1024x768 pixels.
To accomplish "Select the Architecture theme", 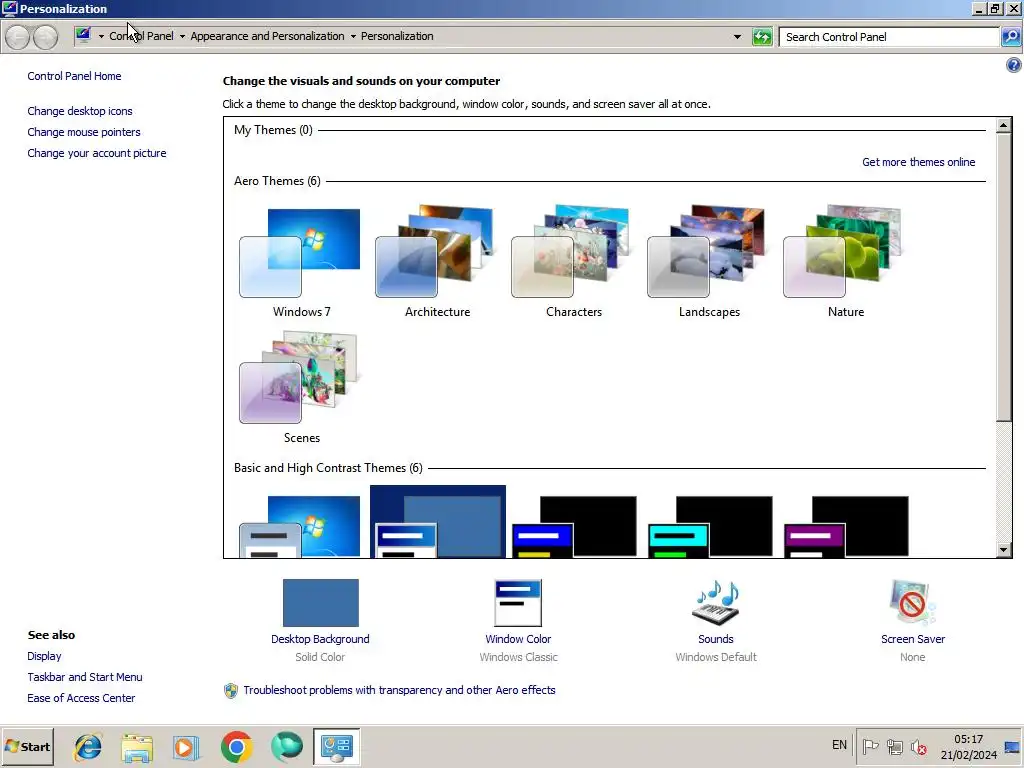I will 436,262.
